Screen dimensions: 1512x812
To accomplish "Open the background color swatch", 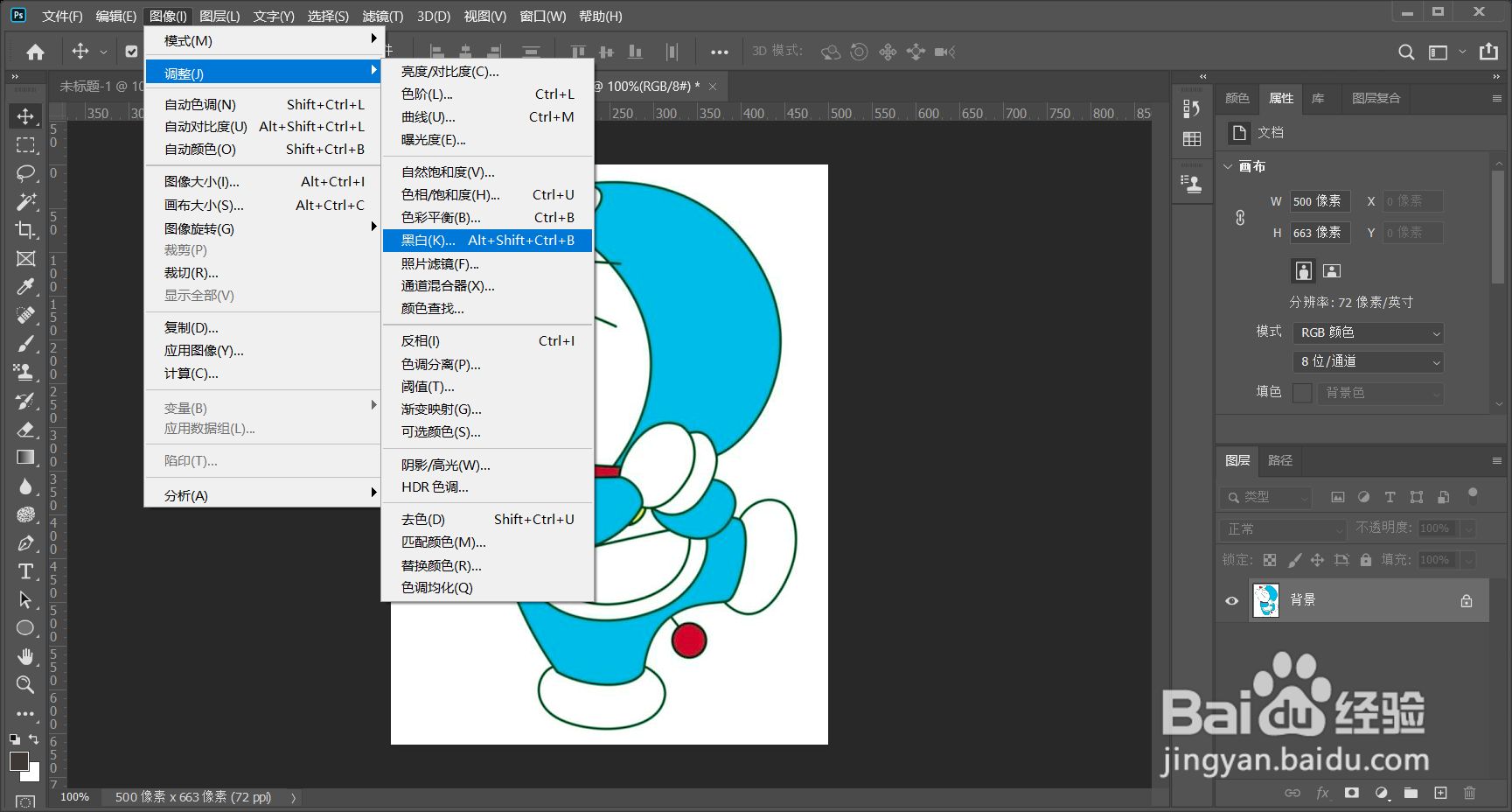I will pos(32,773).
